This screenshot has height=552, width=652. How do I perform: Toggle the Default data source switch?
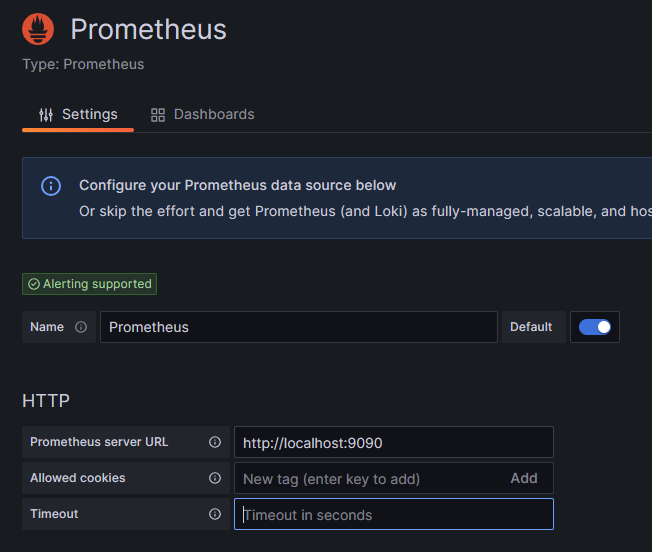point(595,327)
